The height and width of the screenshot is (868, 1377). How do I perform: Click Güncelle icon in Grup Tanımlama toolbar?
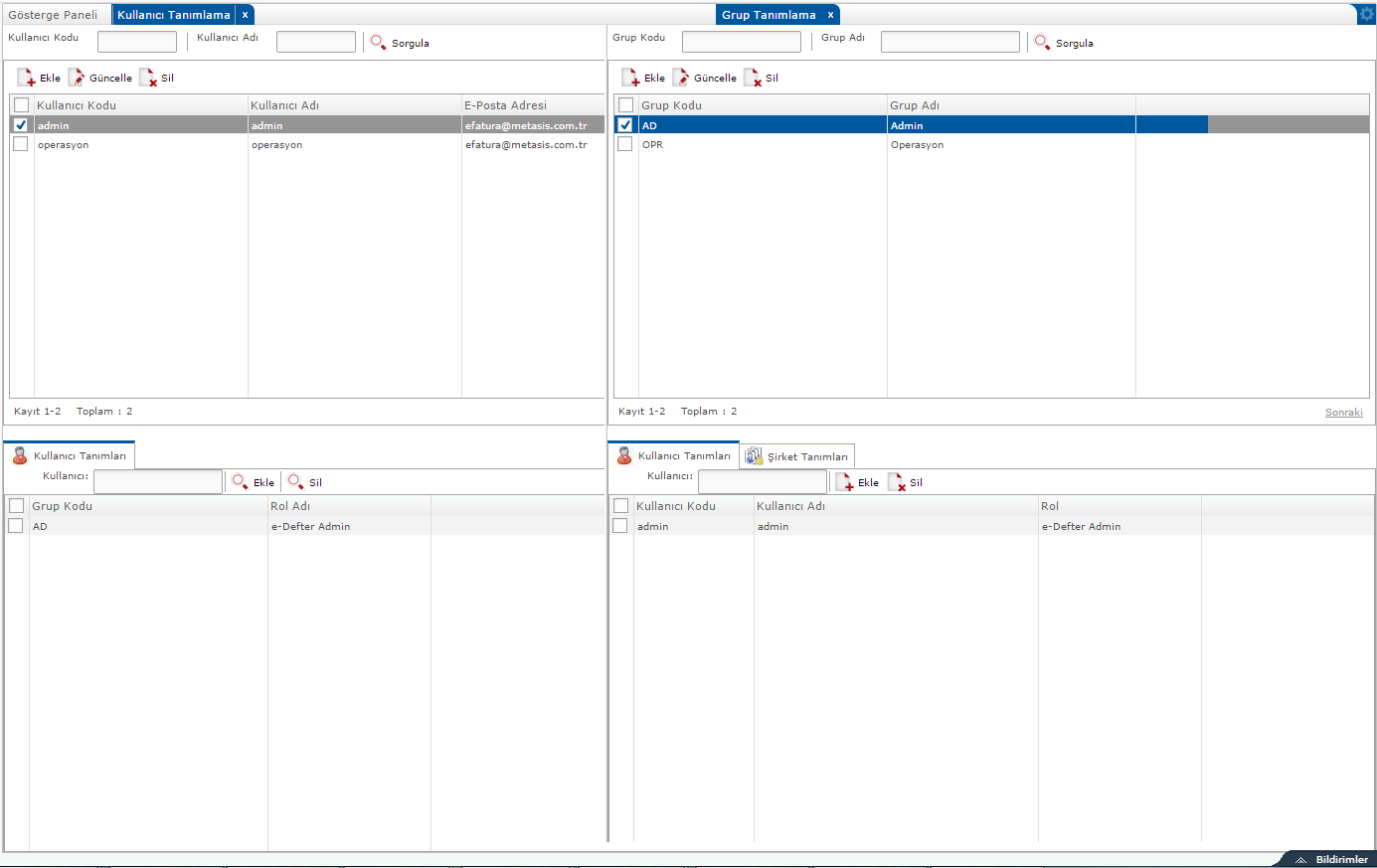pos(681,78)
